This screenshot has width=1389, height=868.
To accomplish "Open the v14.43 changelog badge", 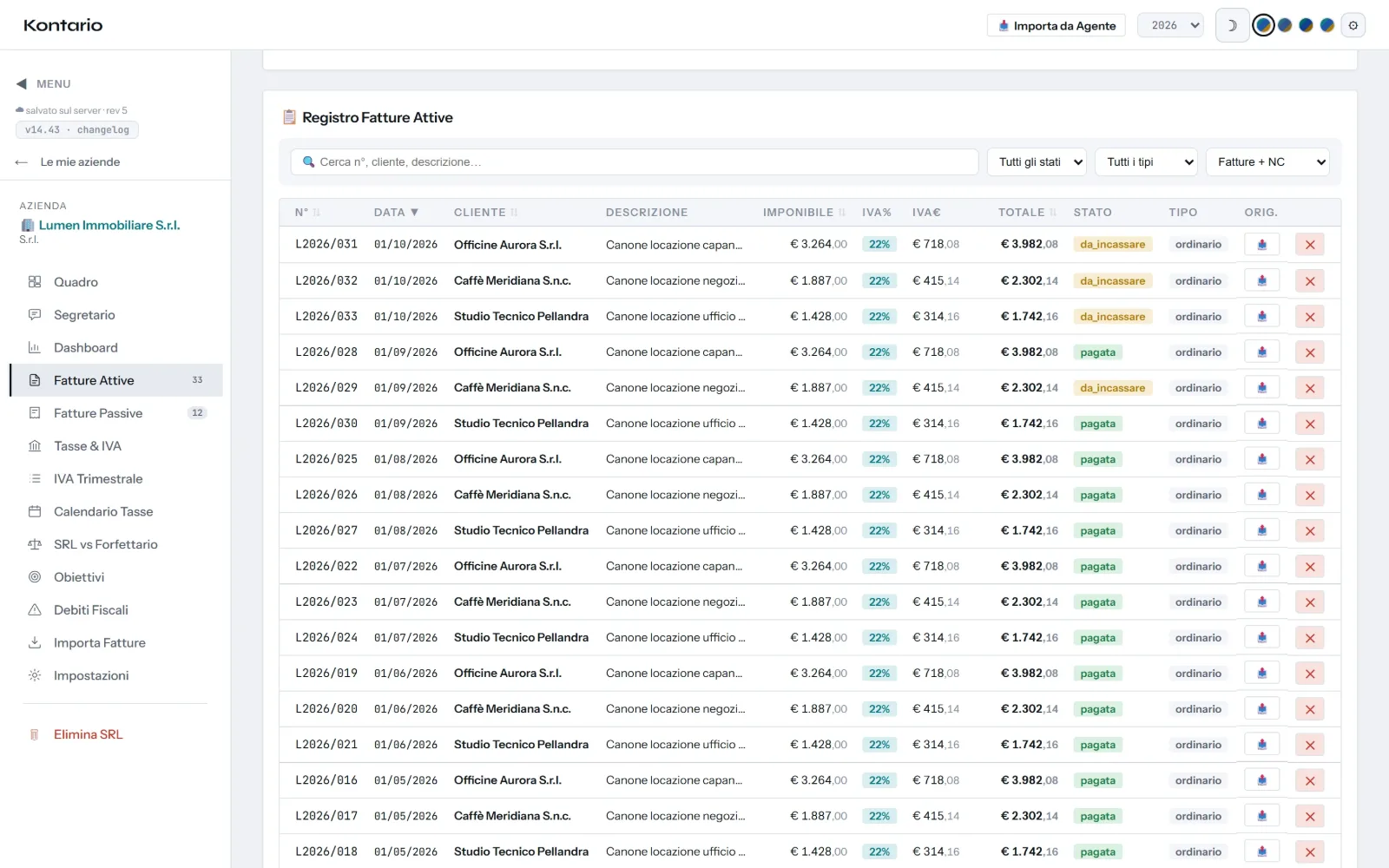I will (x=77, y=130).
